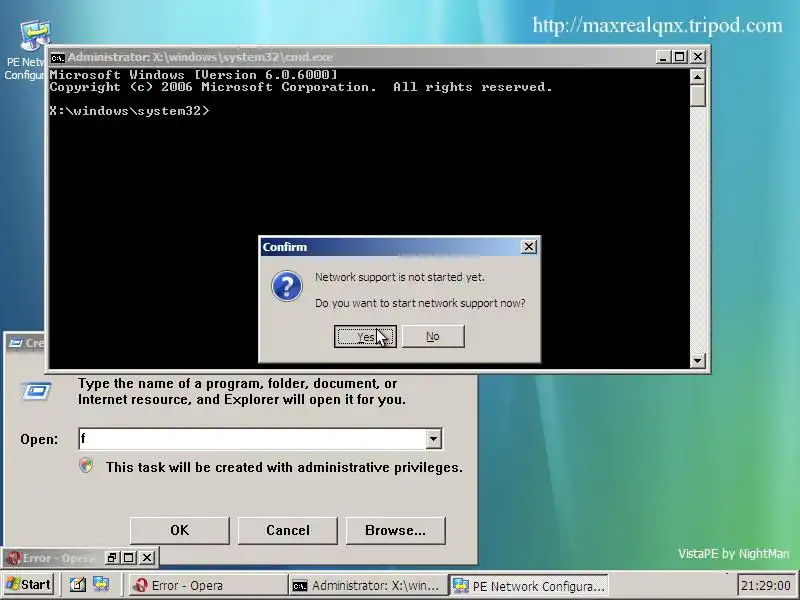
Task: Click "This task will be created with administrative privileges."
Action: pos(284,467)
